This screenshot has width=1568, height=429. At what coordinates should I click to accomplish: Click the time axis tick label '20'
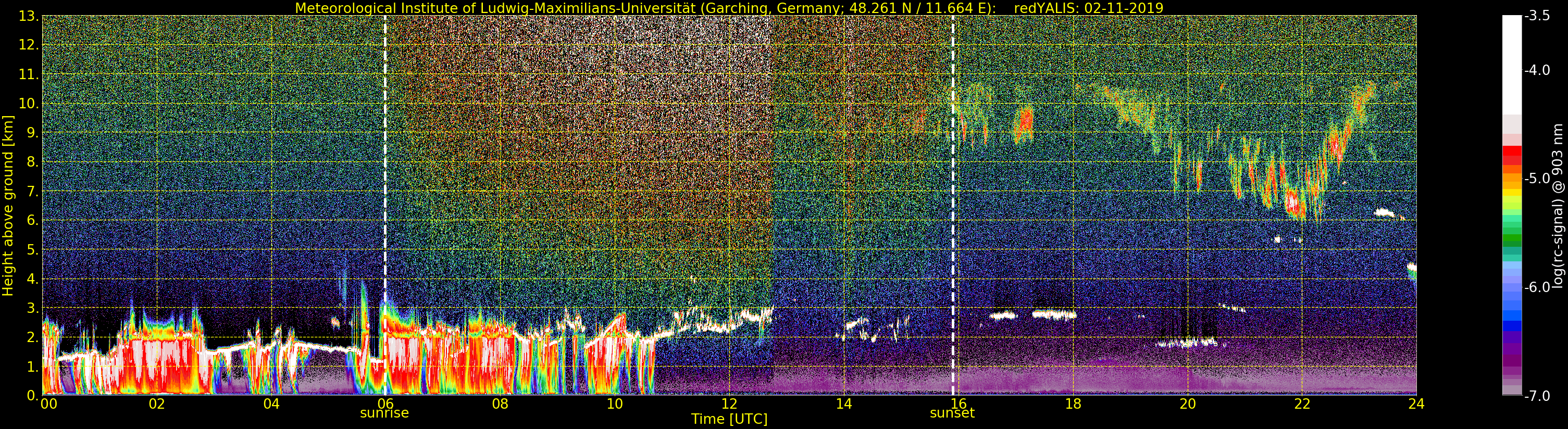click(1187, 403)
